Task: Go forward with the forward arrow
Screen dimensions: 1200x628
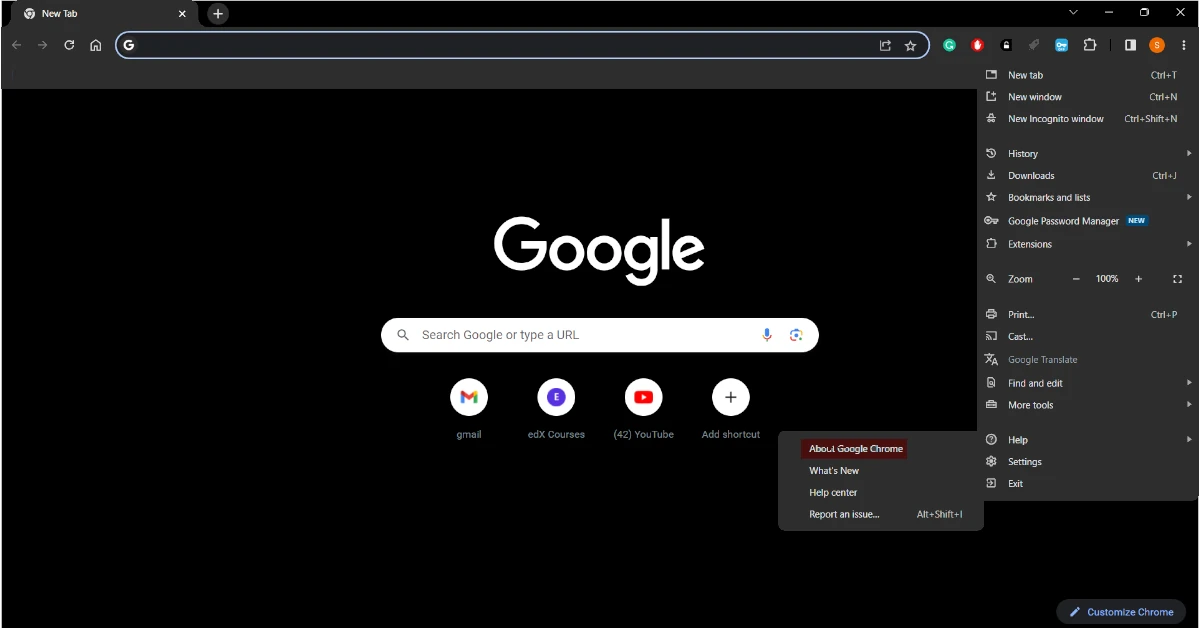Action: click(42, 45)
